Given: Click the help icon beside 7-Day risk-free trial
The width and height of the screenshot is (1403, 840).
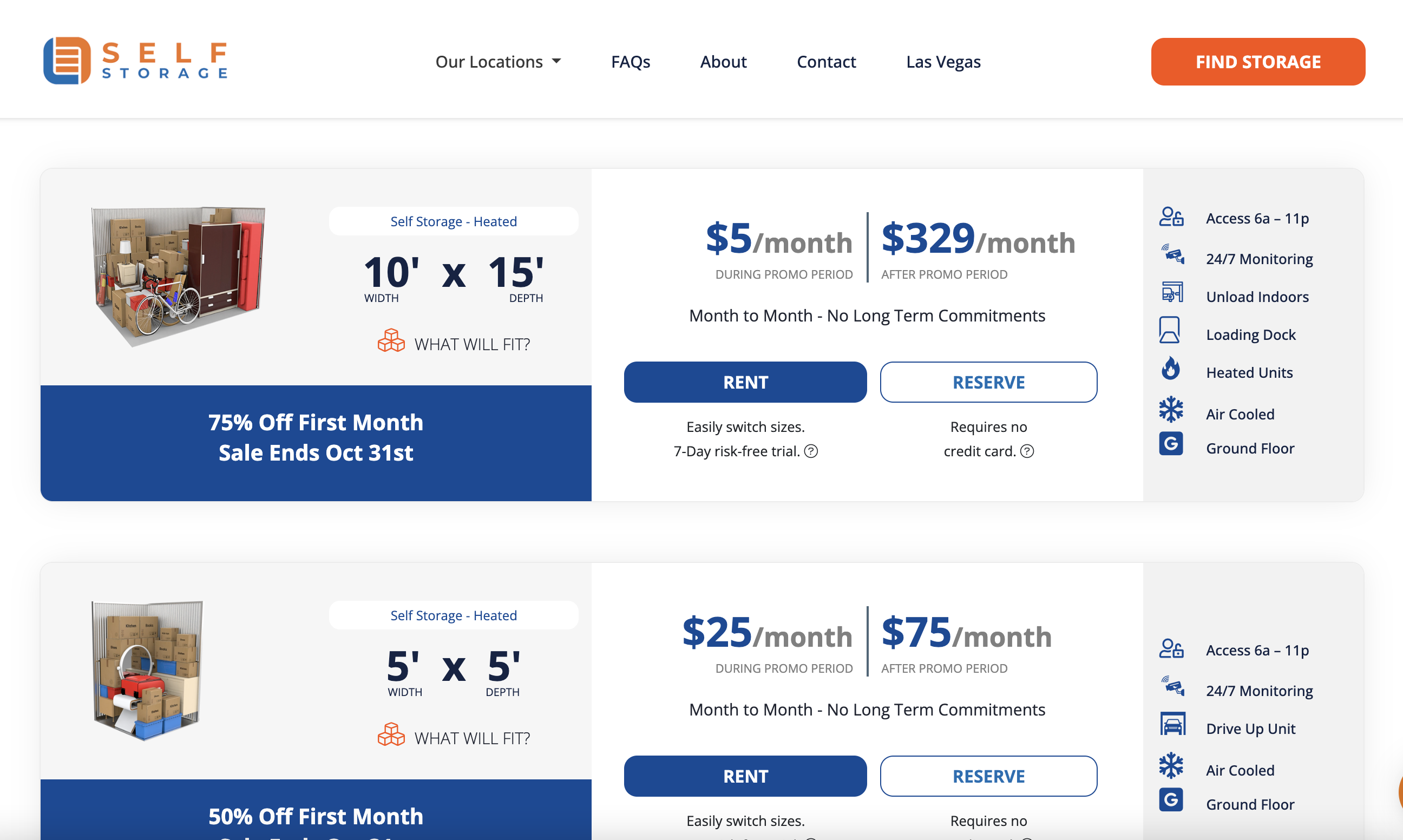Looking at the screenshot, I should 811,451.
